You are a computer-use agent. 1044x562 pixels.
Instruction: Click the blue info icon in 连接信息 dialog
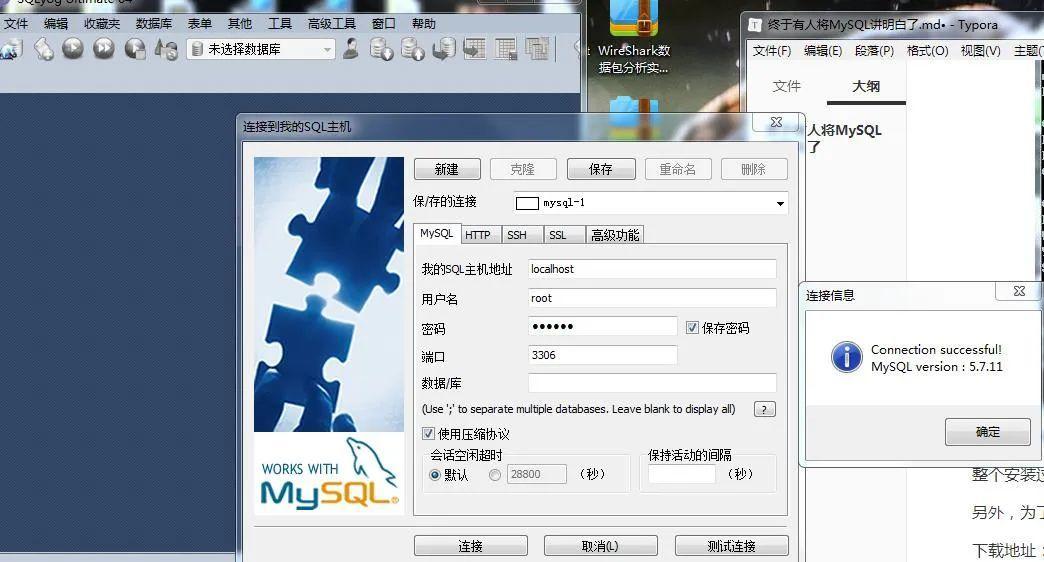(x=847, y=357)
